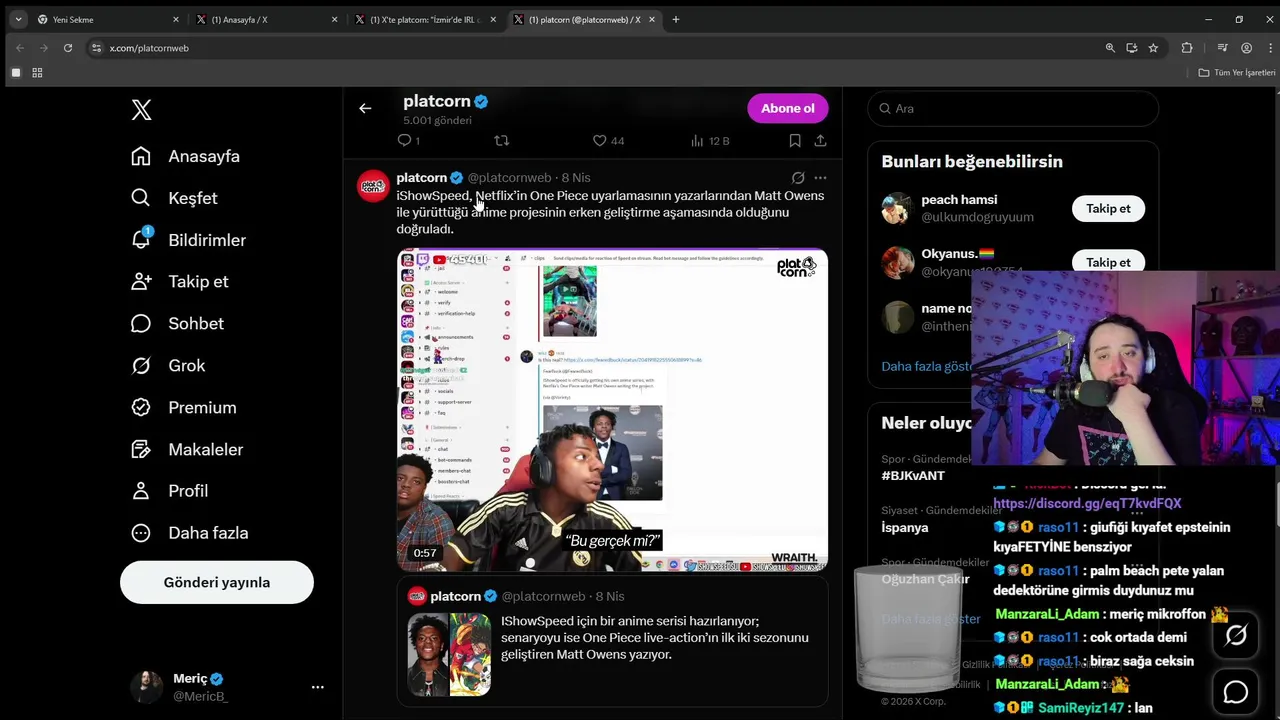Open #BJKvANT trending topic
This screenshot has height=720, width=1280.
(x=912, y=476)
